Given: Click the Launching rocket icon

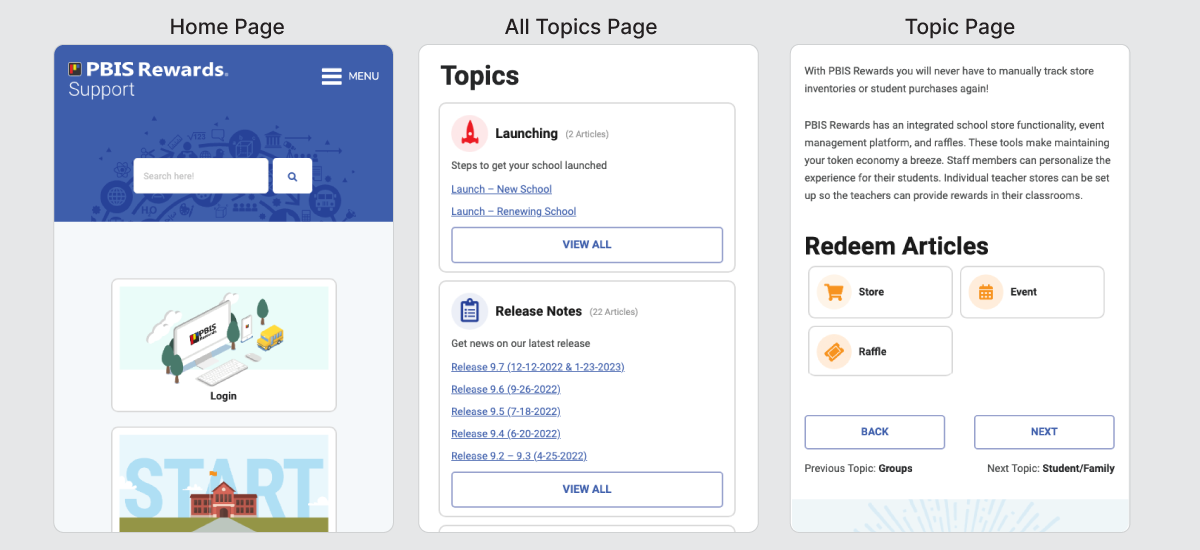Looking at the screenshot, I should pos(469,133).
